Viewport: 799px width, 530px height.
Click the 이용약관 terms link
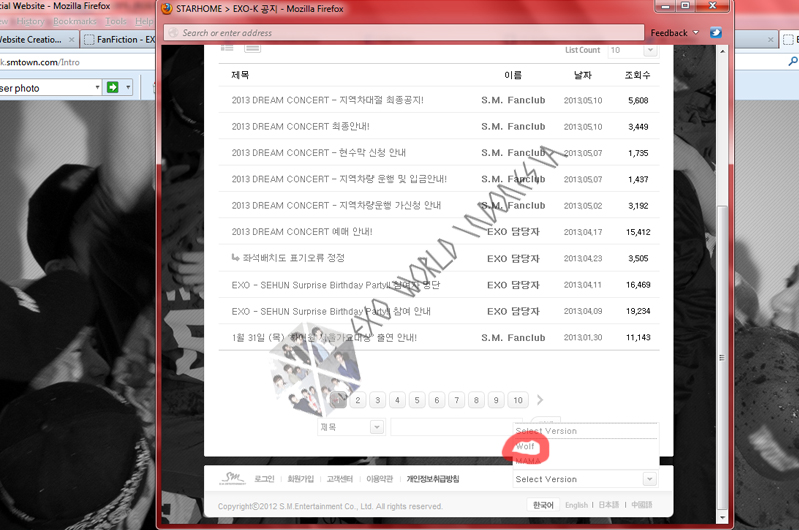click(380, 479)
